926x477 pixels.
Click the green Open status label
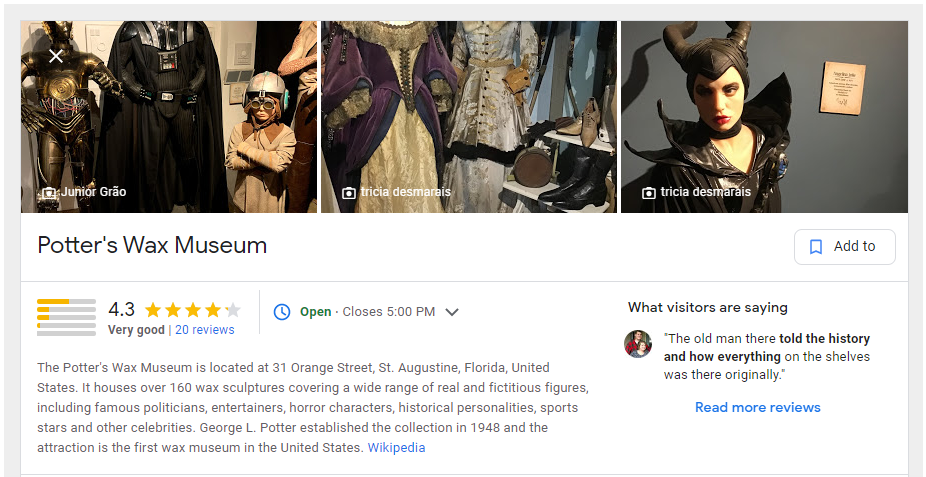(x=315, y=312)
